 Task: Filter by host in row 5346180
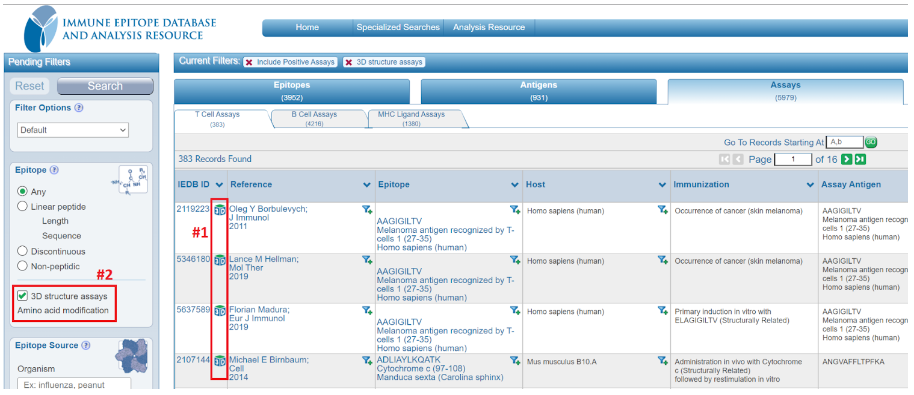pos(663,260)
